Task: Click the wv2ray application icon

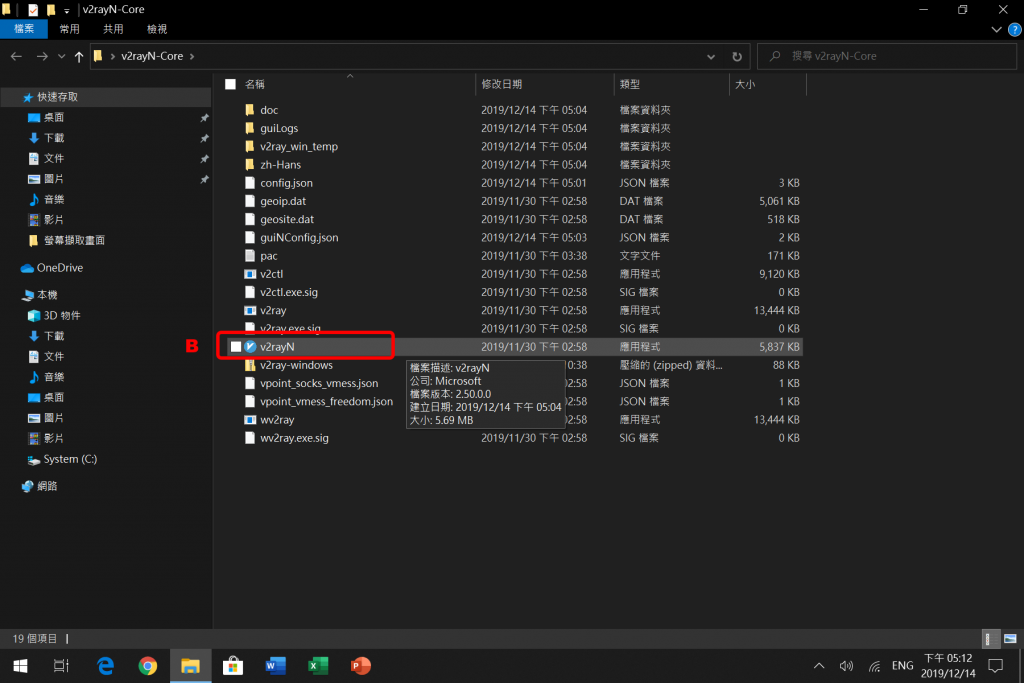Action: click(250, 420)
